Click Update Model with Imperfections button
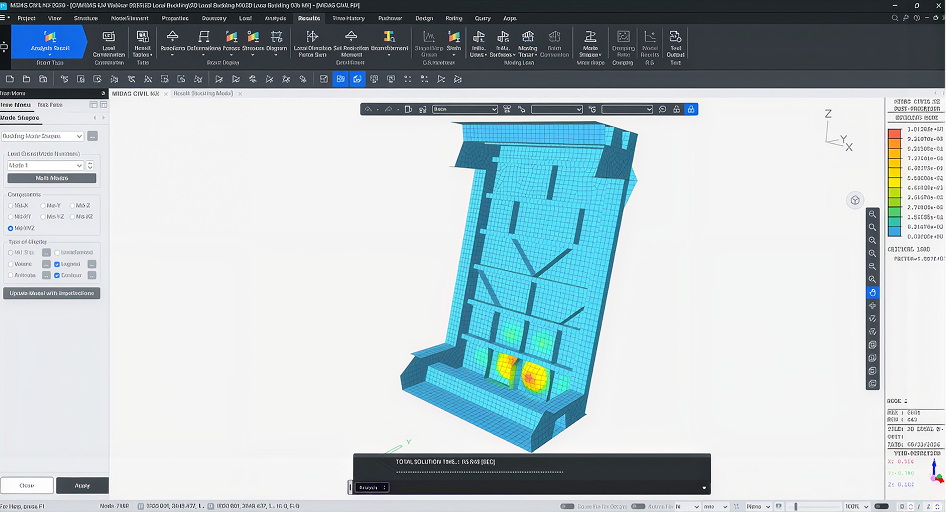The width and height of the screenshot is (946, 512). click(51, 293)
